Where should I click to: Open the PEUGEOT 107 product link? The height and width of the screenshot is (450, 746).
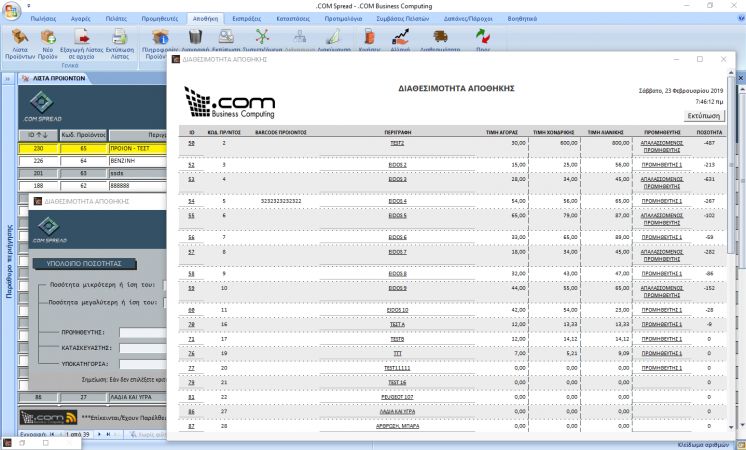click(x=397, y=397)
